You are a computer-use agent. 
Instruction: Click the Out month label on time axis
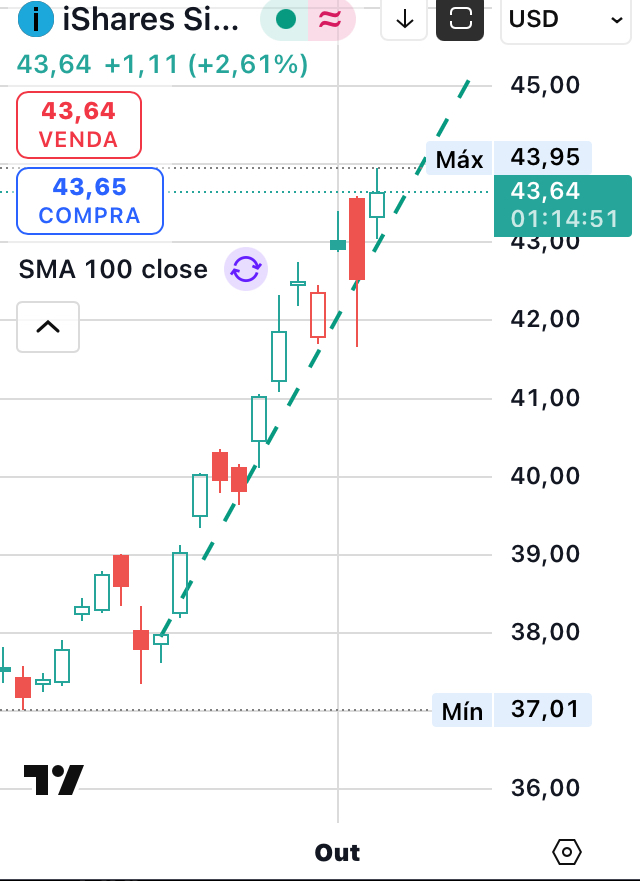[x=338, y=852]
